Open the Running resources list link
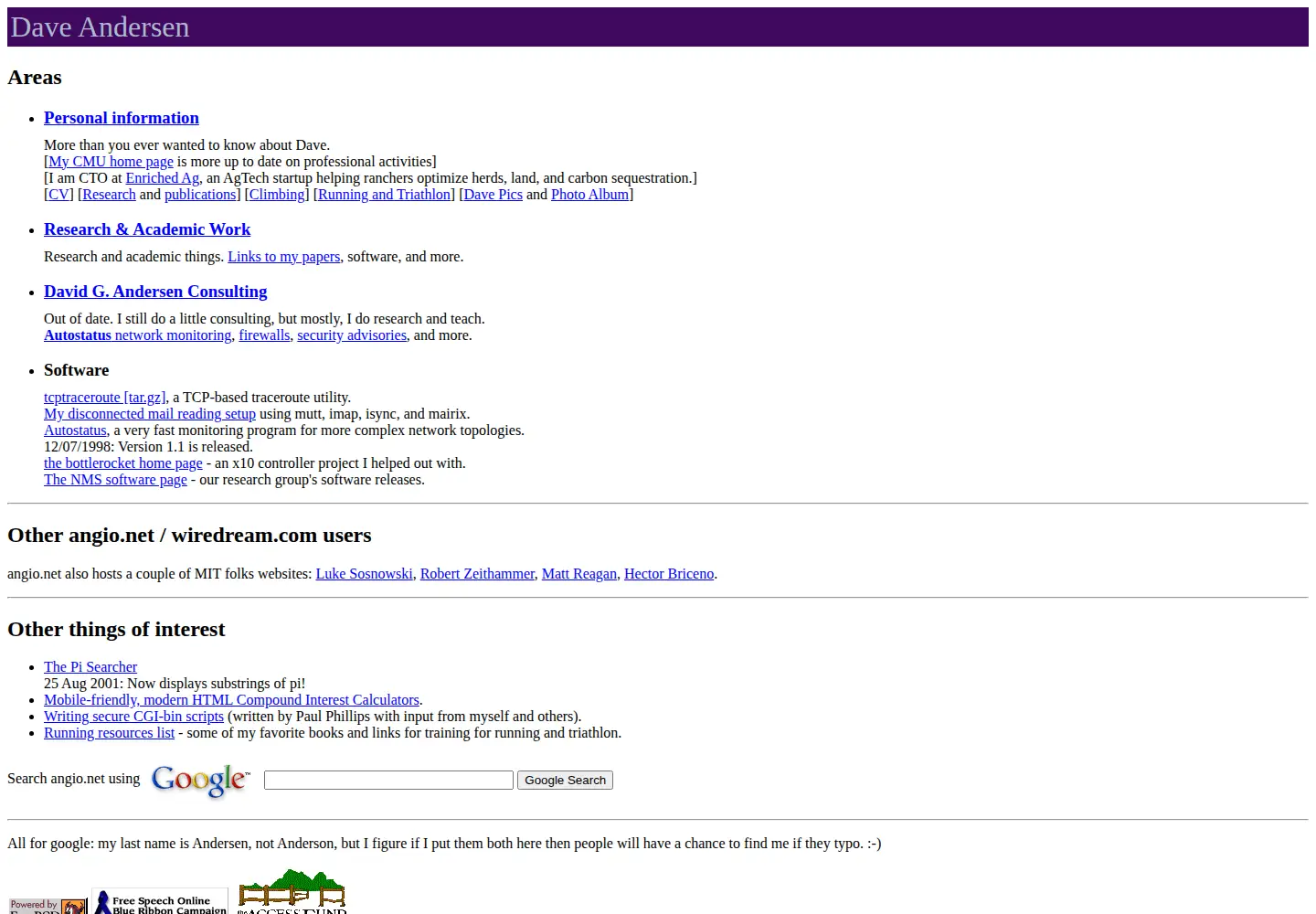The width and height of the screenshot is (1316, 914). (109, 733)
